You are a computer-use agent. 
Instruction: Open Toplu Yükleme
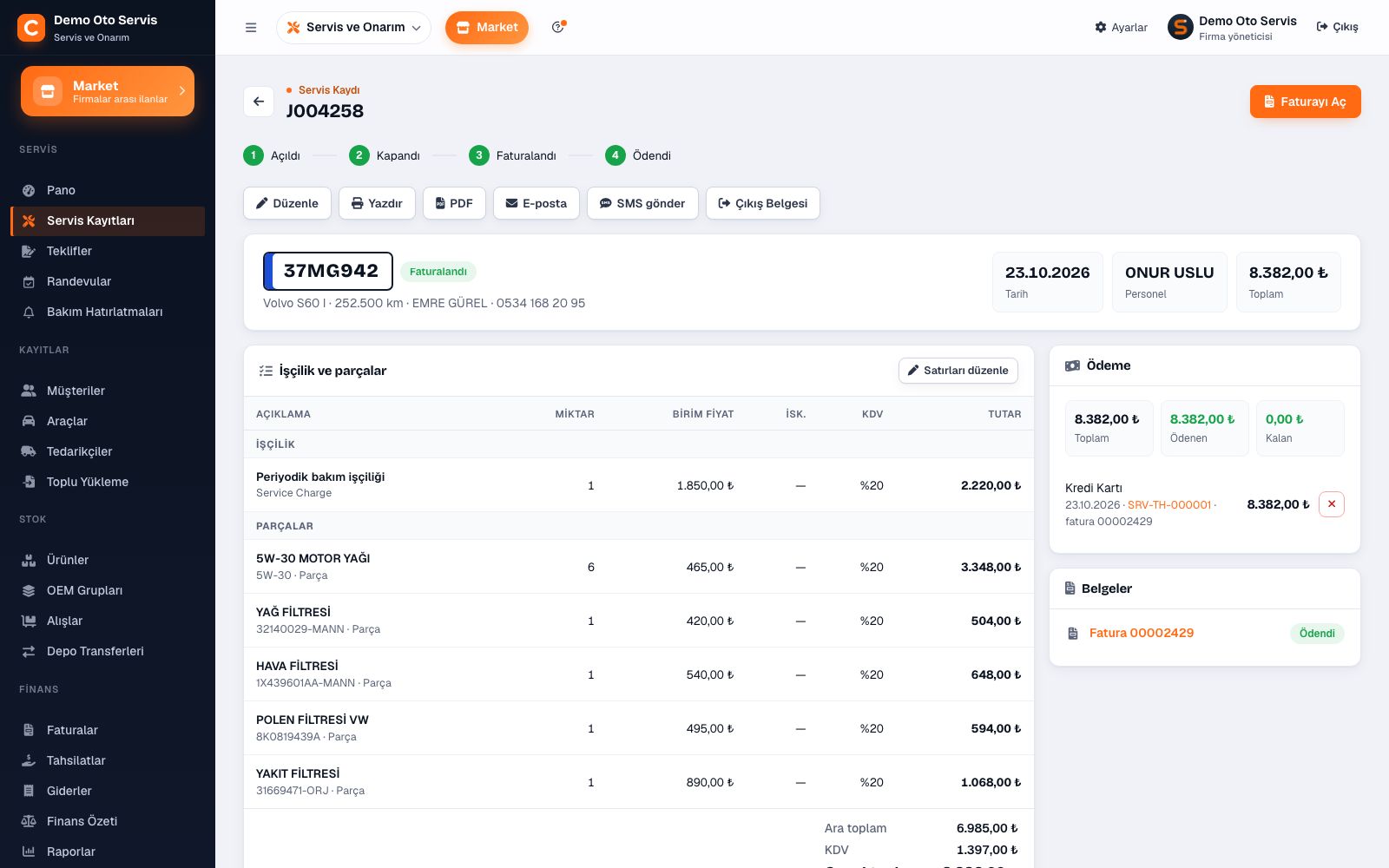(108, 482)
